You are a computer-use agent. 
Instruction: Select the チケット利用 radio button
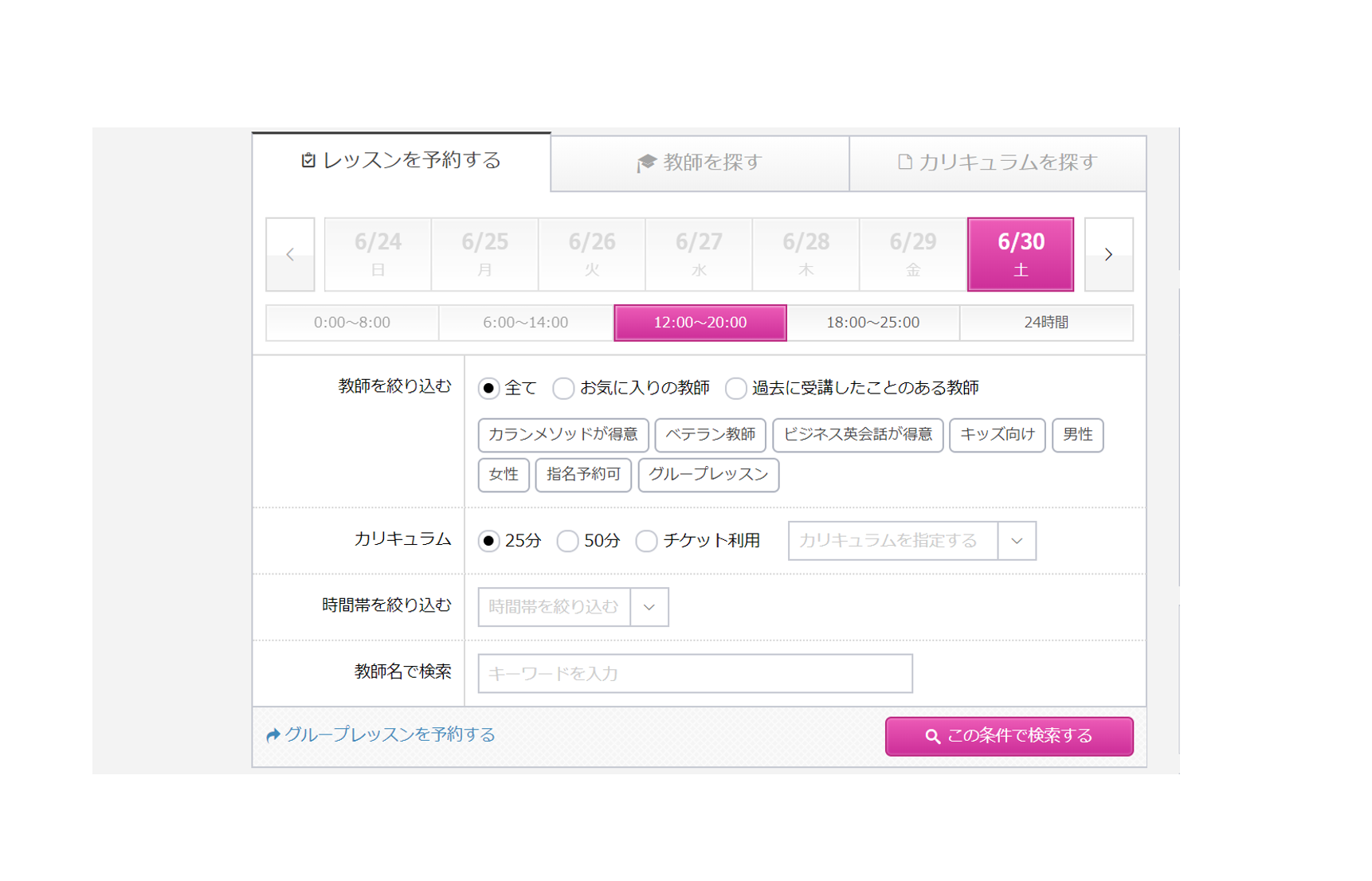[x=646, y=541]
